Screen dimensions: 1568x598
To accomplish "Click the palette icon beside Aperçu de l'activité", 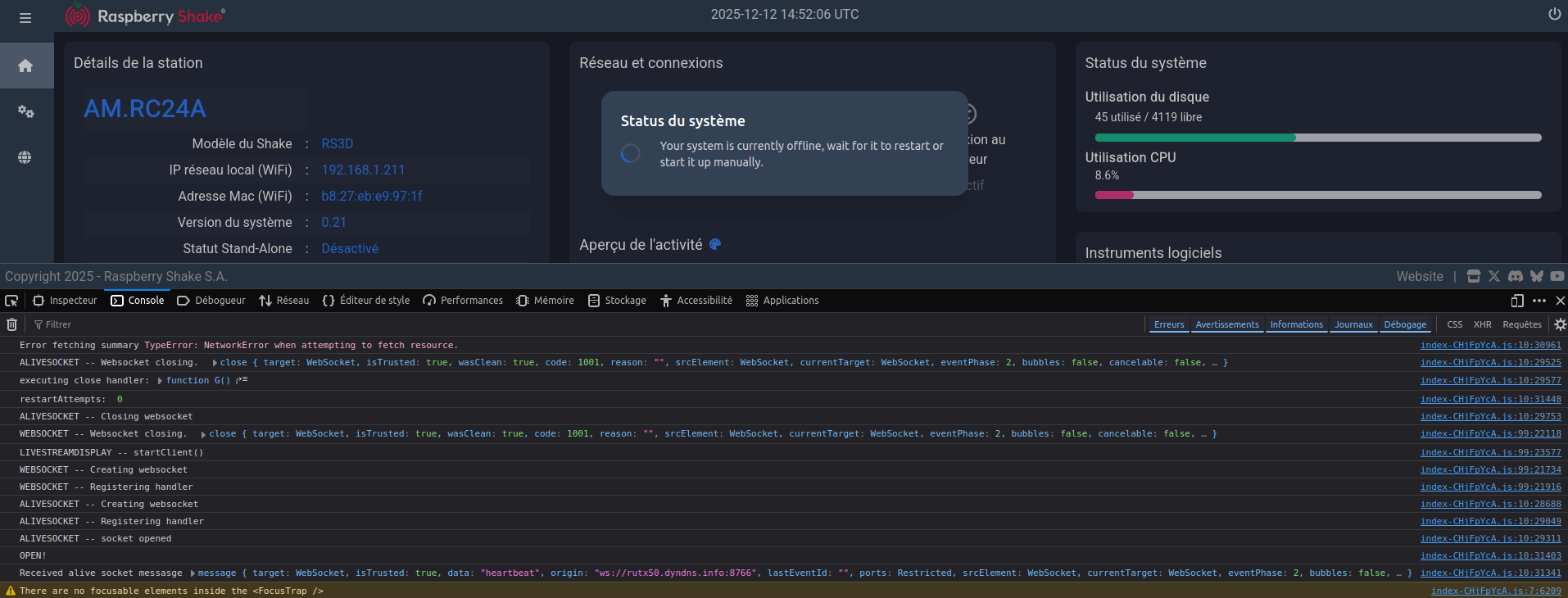I will (715, 244).
